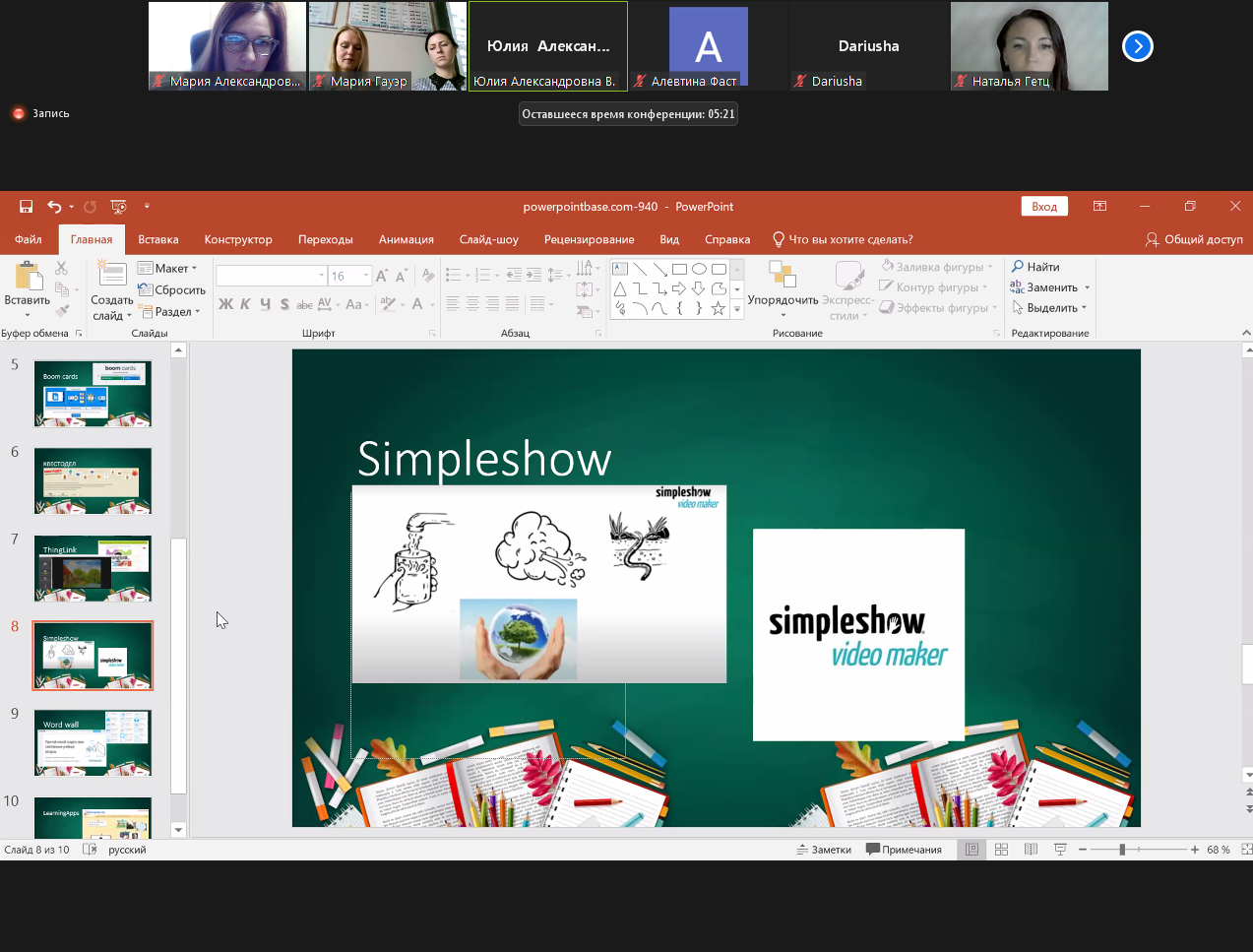Zoom out with the minus button
The height and width of the screenshot is (952, 1253).
[x=1083, y=850]
